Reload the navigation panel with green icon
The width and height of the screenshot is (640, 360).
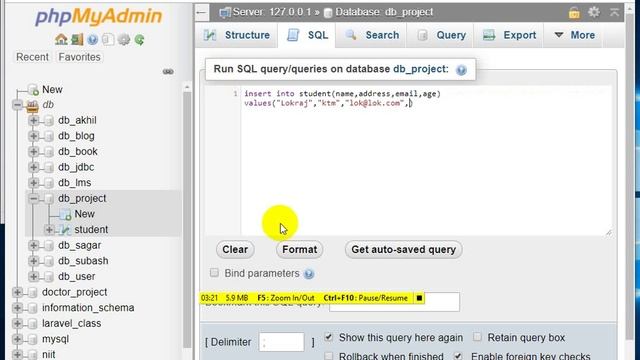click(x=140, y=40)
